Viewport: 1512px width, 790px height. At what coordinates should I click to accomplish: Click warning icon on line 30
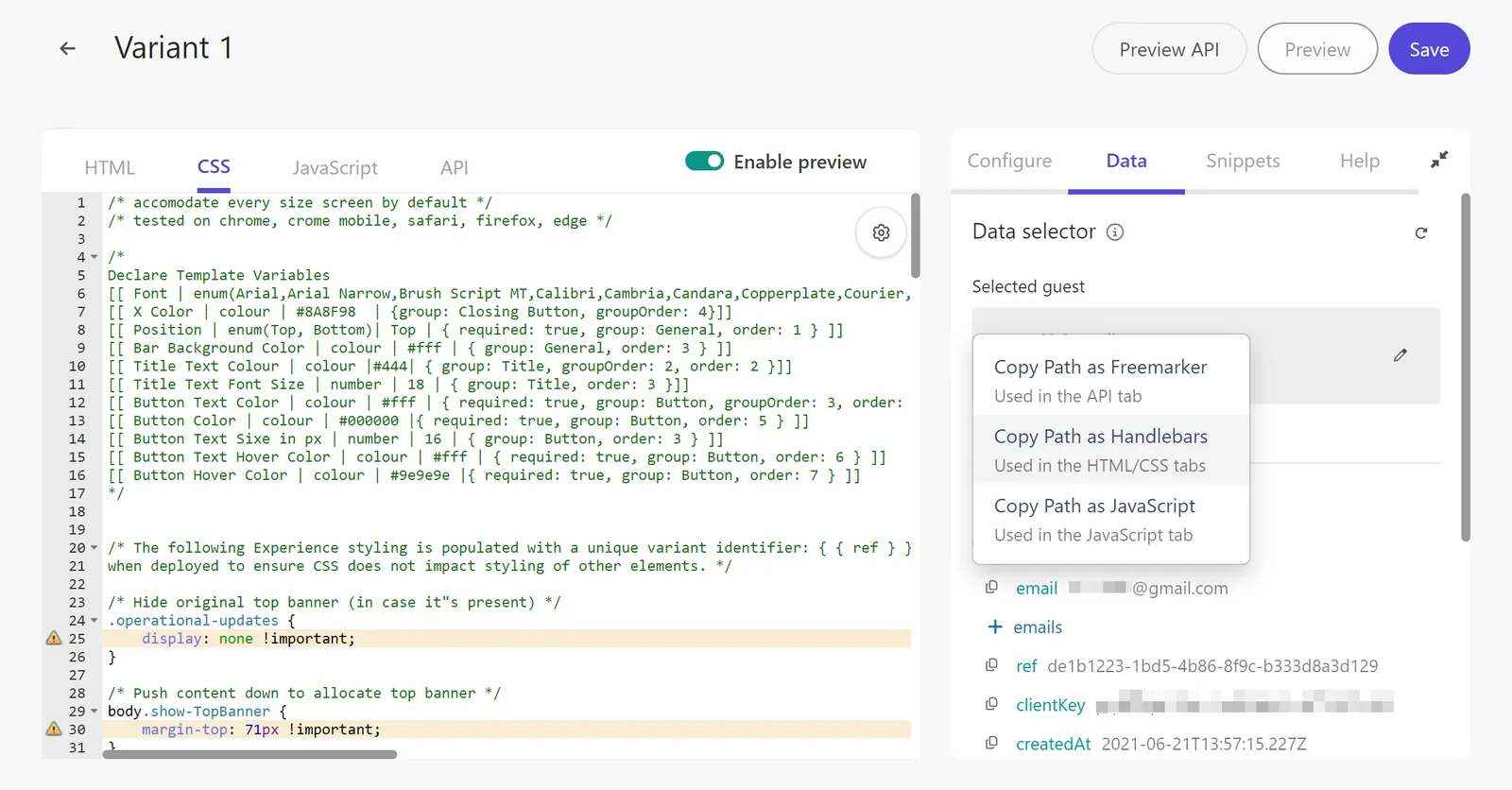pyautogui.click(x=54, y=730)
